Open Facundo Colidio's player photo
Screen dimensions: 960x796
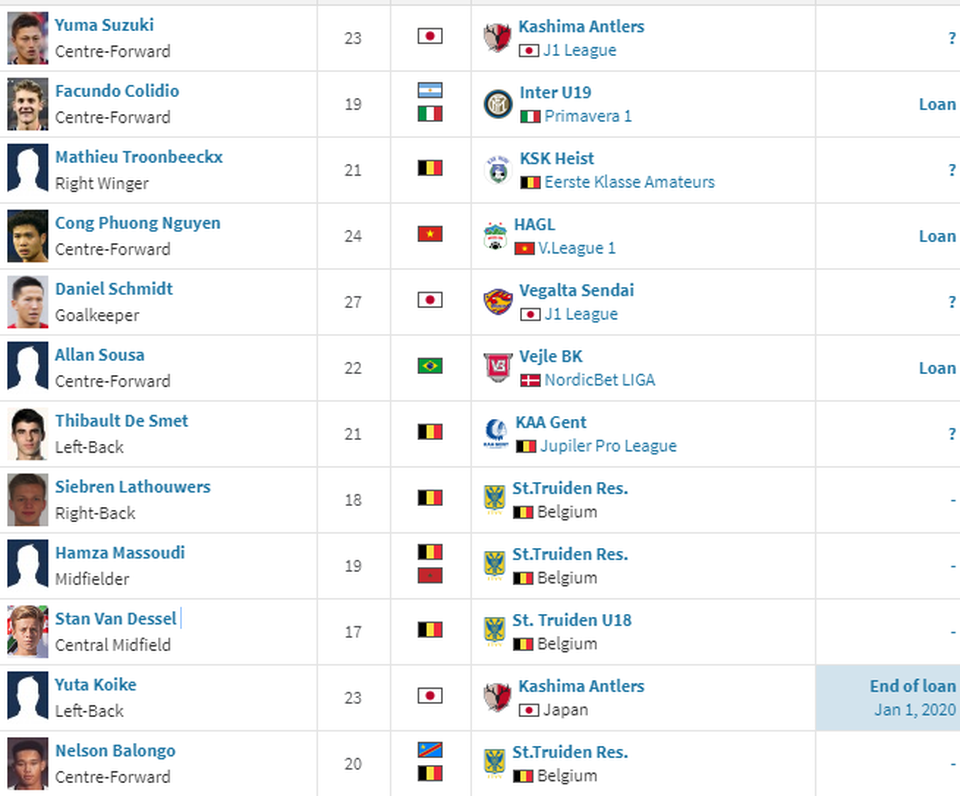tap(28, 104)
